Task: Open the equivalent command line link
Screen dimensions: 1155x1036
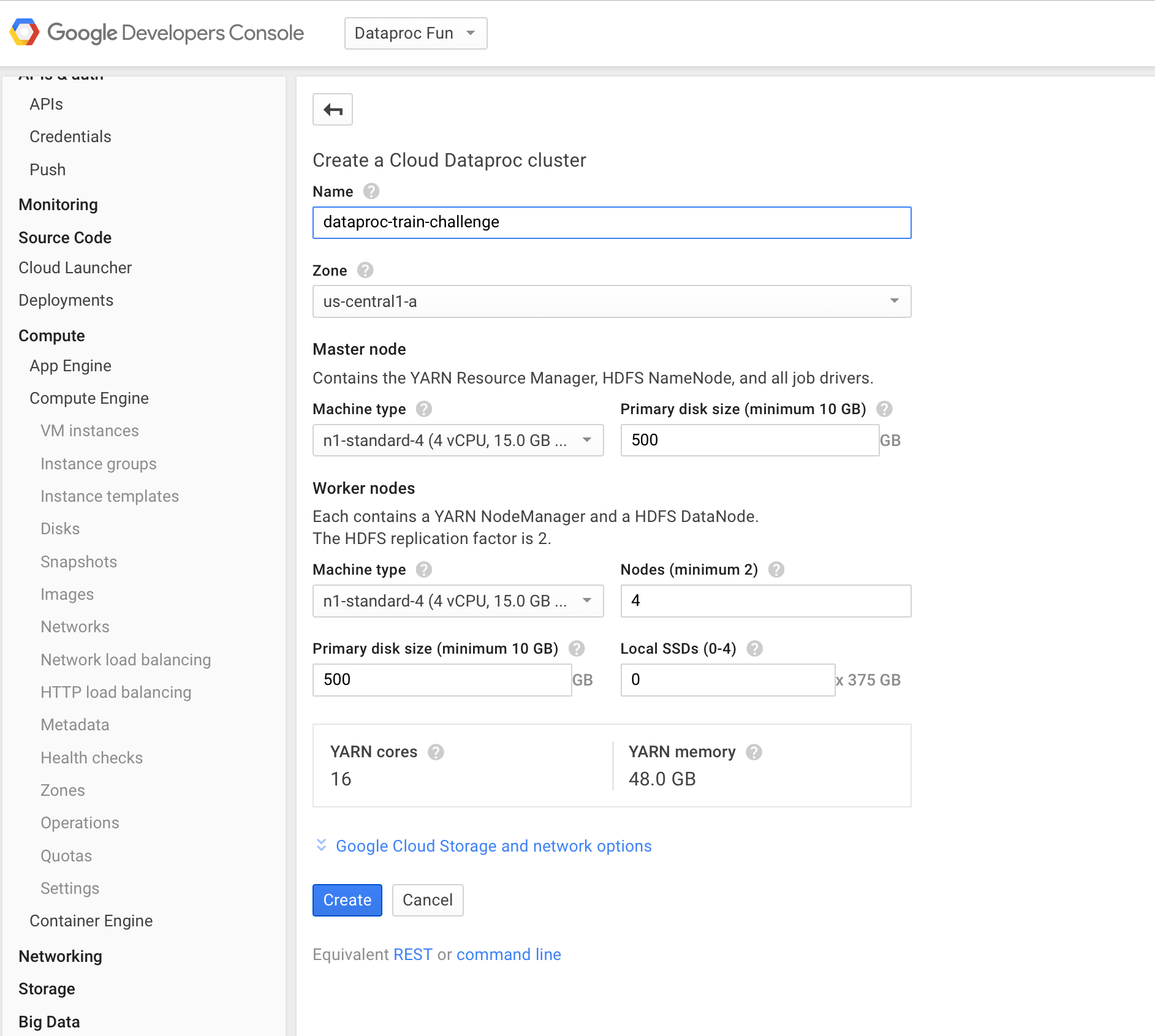Action: (x=509, y=955)
